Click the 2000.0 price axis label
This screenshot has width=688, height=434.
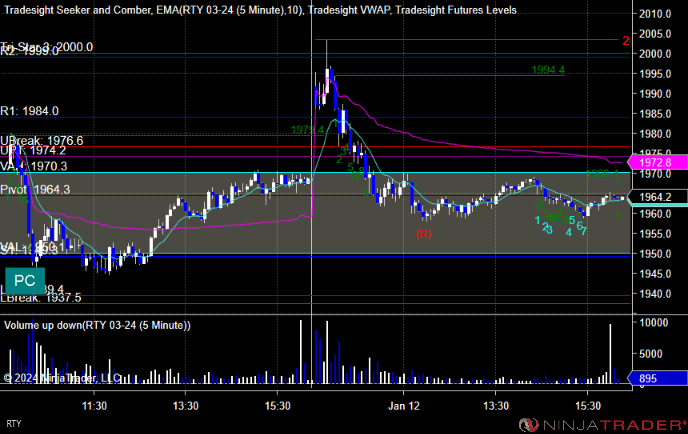(655, 54)
